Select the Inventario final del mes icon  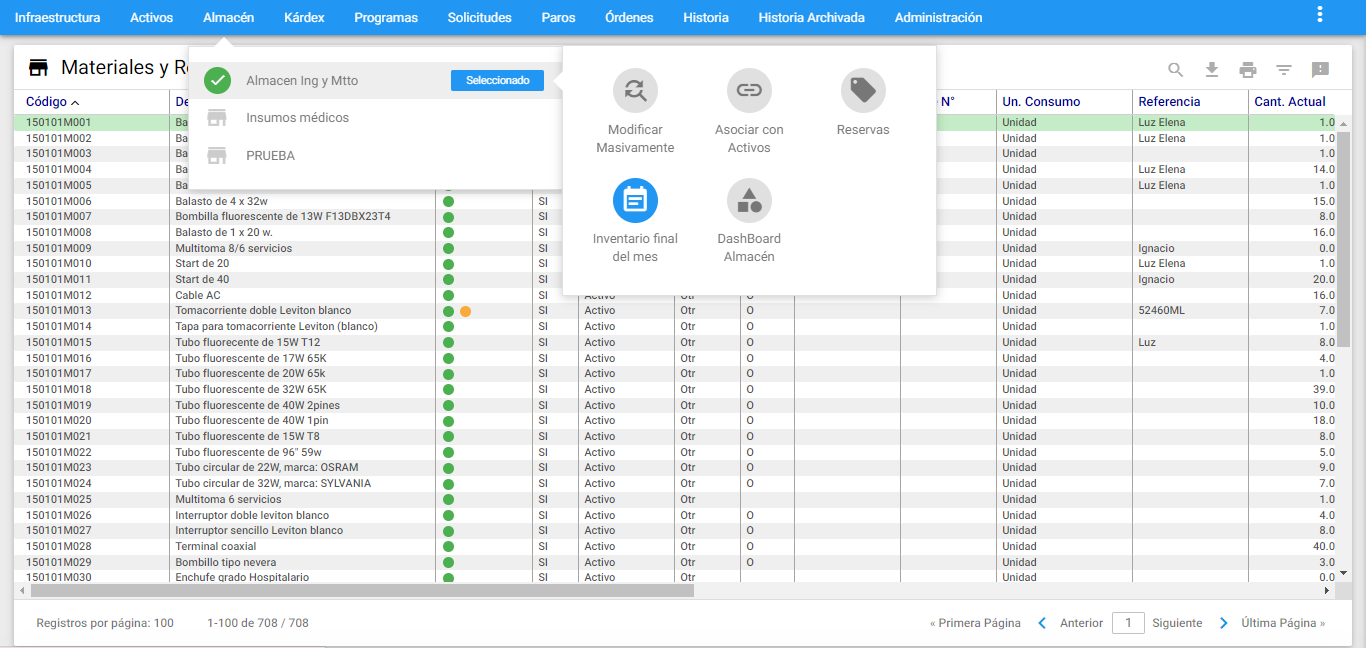pyautogui.click(x=635, y=200)
